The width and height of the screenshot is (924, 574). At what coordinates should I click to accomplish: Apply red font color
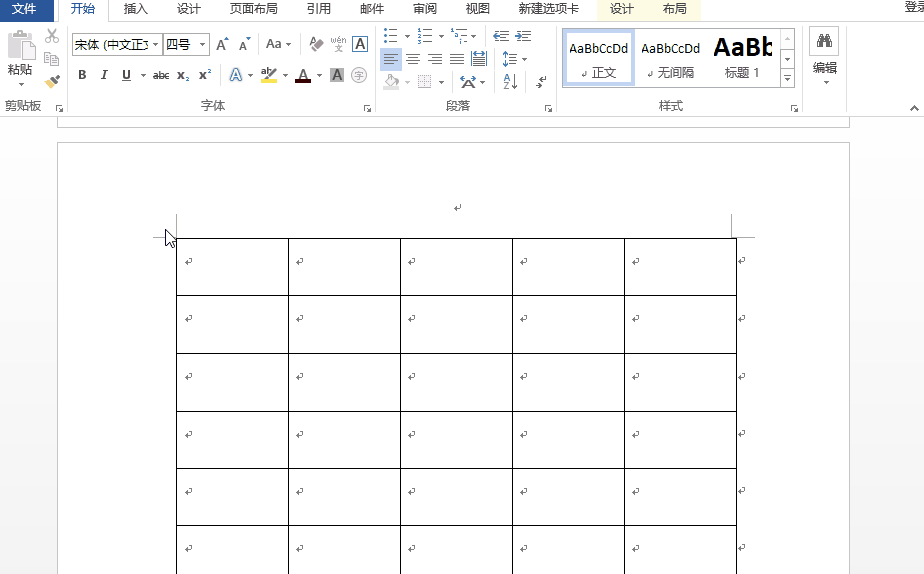303,75
